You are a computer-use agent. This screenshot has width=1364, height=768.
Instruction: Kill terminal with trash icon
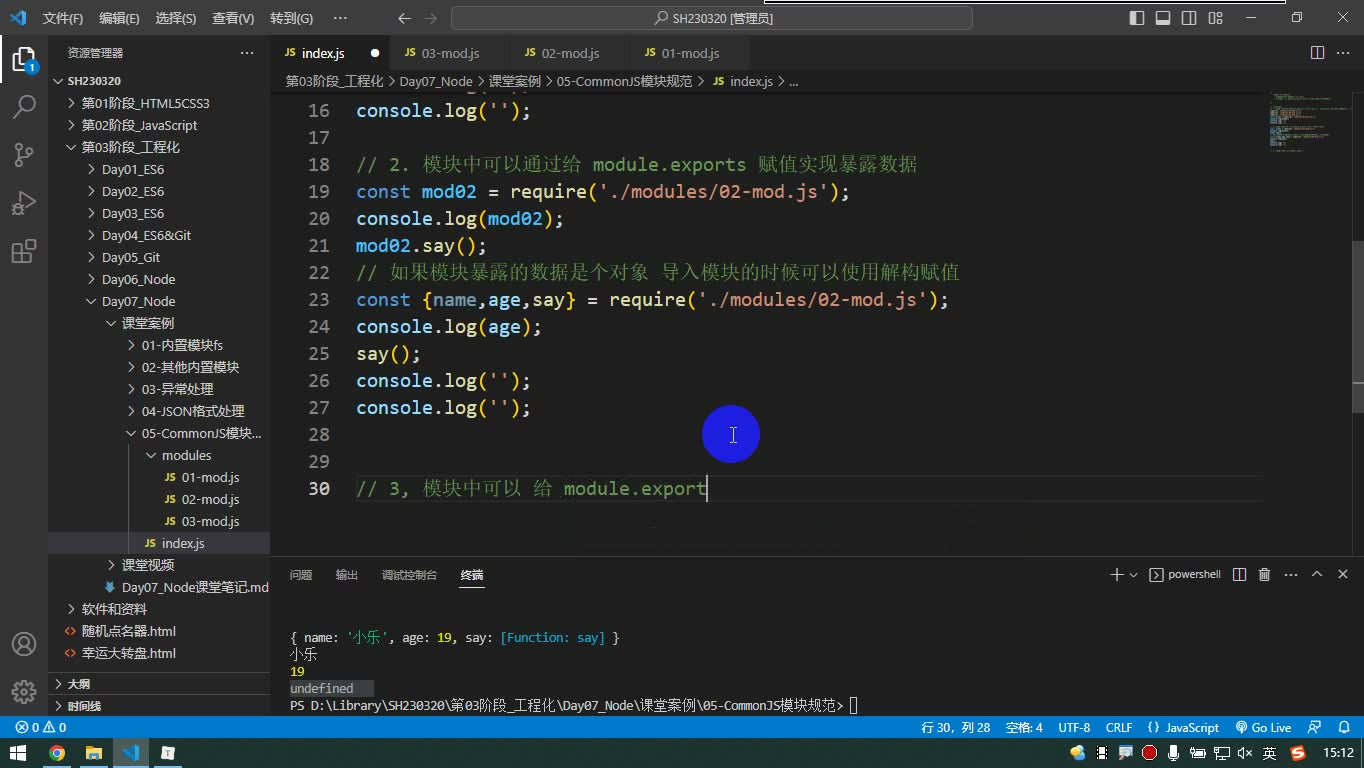[1264, 575]
